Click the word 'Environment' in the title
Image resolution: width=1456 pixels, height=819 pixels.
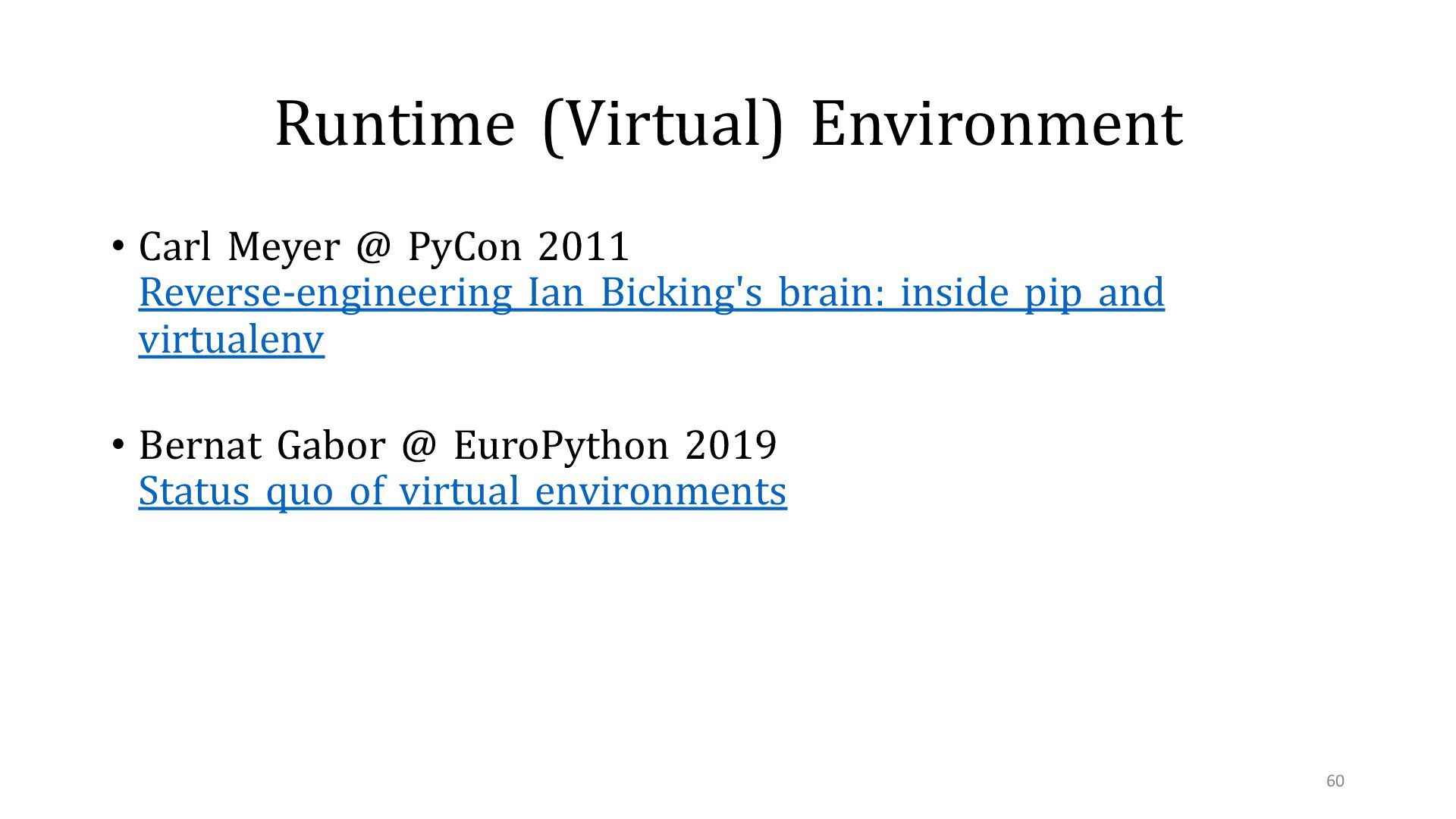pos(996,123)
